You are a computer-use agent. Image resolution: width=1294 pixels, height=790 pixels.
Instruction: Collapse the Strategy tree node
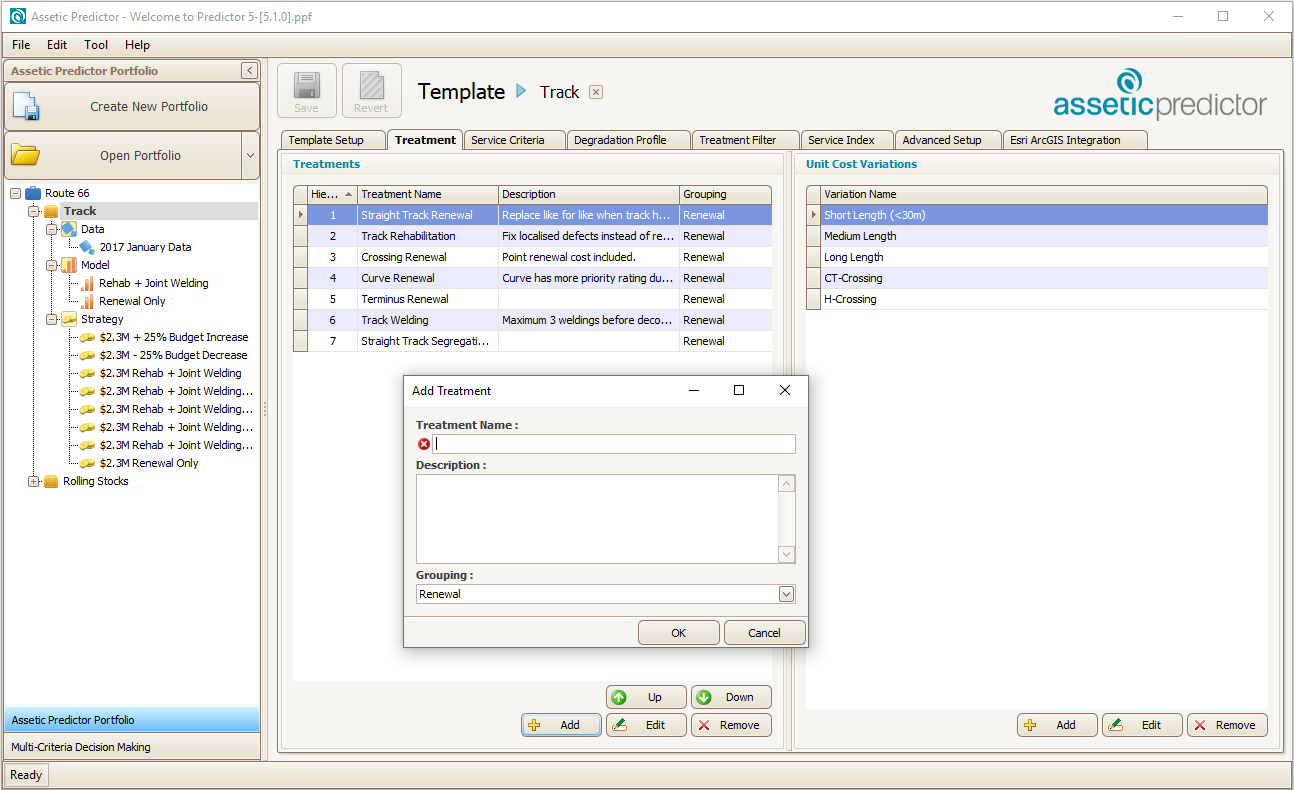(x=52, y=319)
